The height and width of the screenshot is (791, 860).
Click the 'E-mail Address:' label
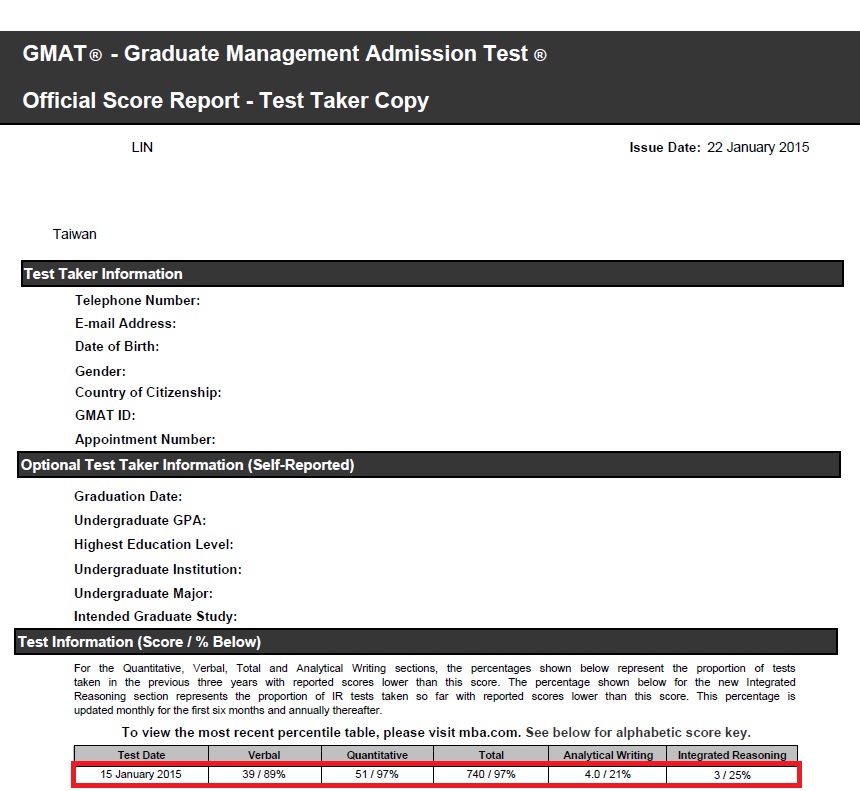point(126,324)
